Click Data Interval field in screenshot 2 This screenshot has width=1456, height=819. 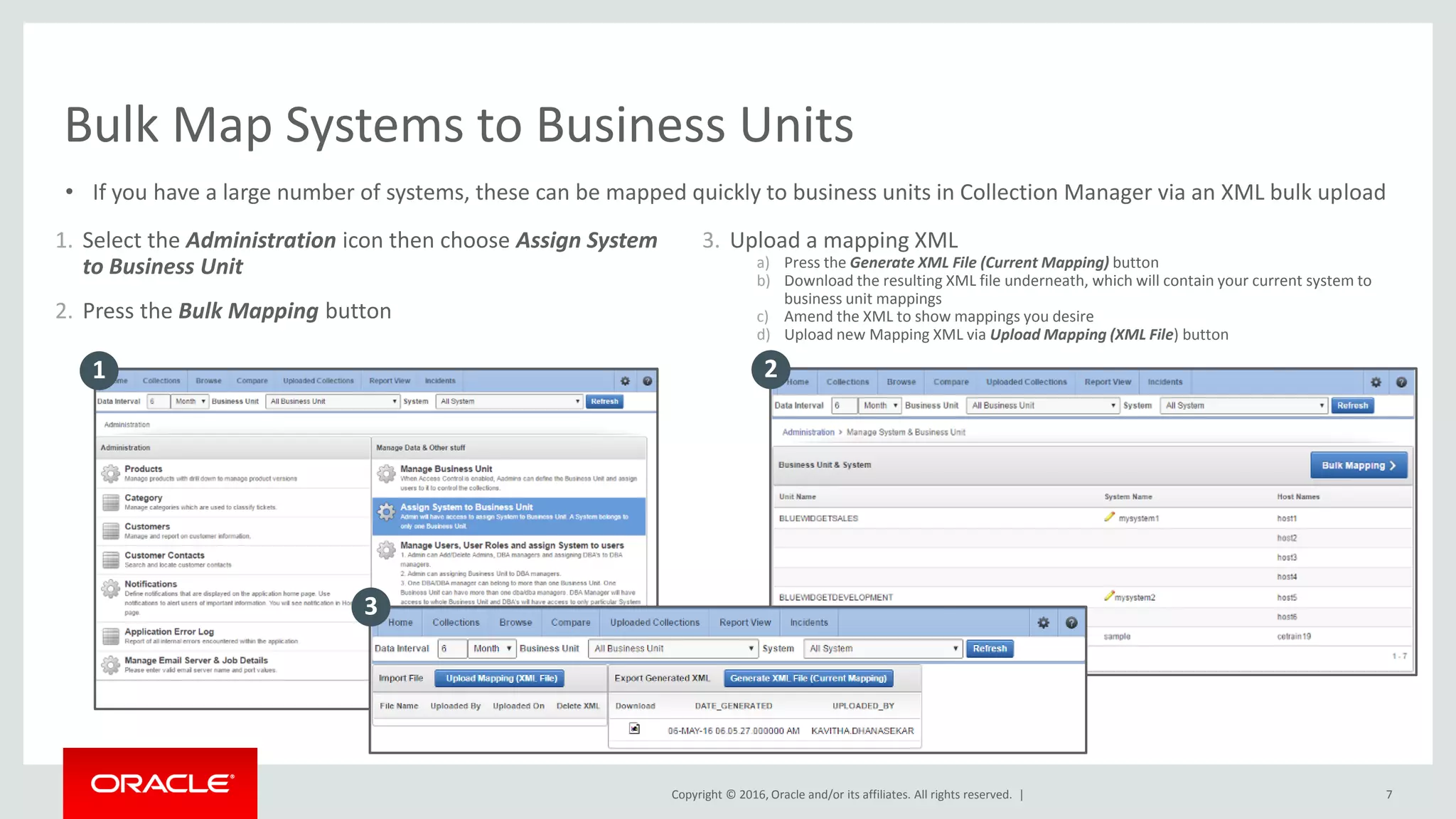(844, 406)
